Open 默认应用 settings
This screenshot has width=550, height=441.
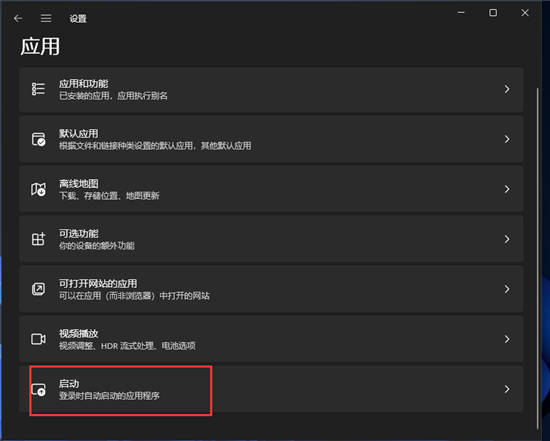(x=271, y=139)
